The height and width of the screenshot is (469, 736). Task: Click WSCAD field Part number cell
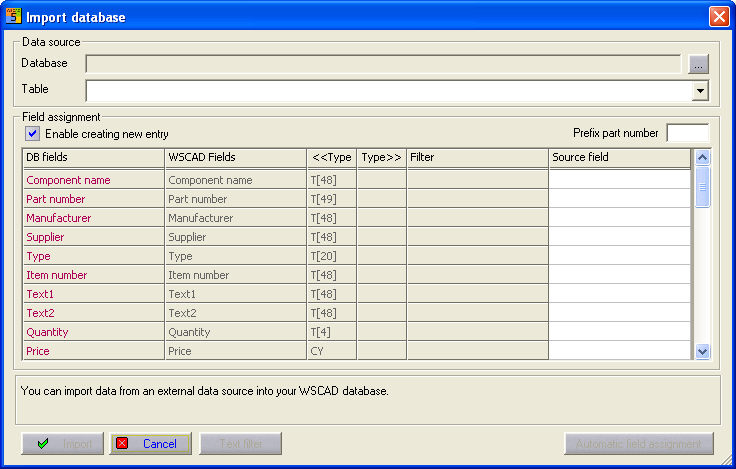pos(236,199)
